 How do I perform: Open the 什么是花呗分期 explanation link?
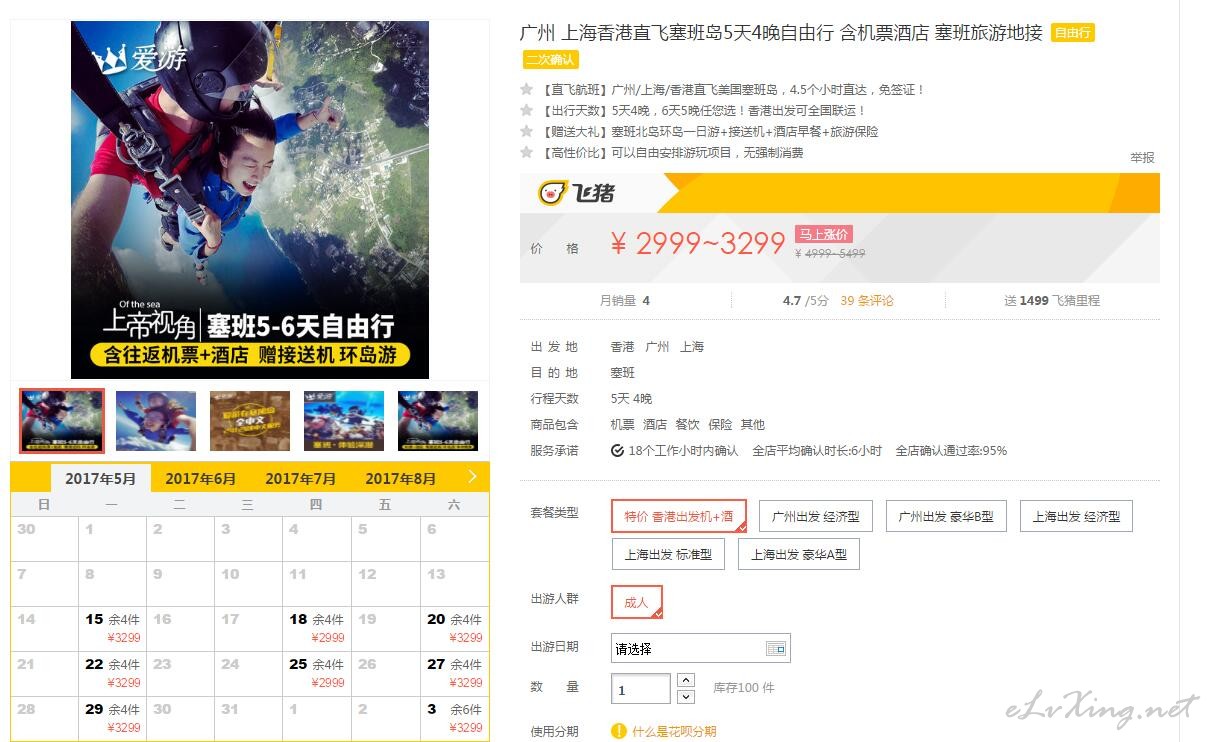pos(674,731)
